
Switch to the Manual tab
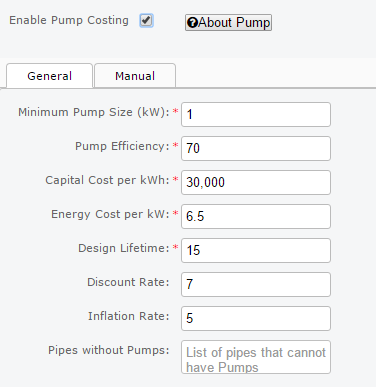[135, 76]
